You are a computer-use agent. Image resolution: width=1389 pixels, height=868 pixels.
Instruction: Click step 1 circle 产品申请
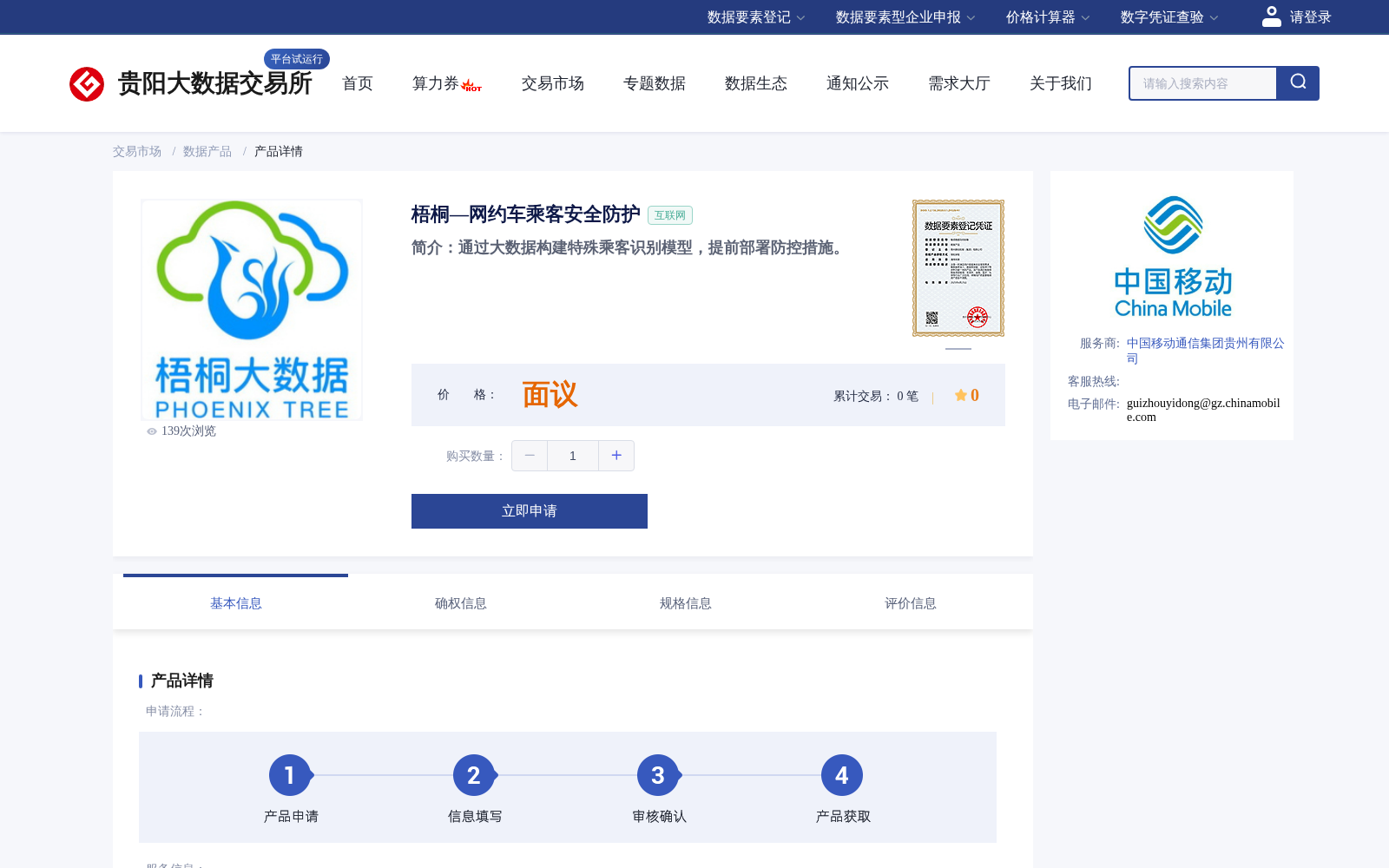point(290,775)
